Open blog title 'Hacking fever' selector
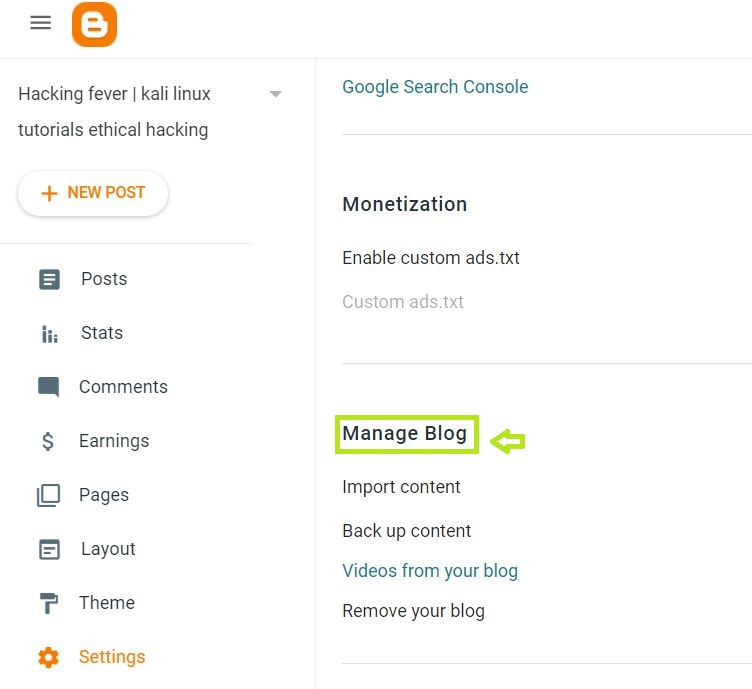The image size is (752, 689). (x=114, y=111)
